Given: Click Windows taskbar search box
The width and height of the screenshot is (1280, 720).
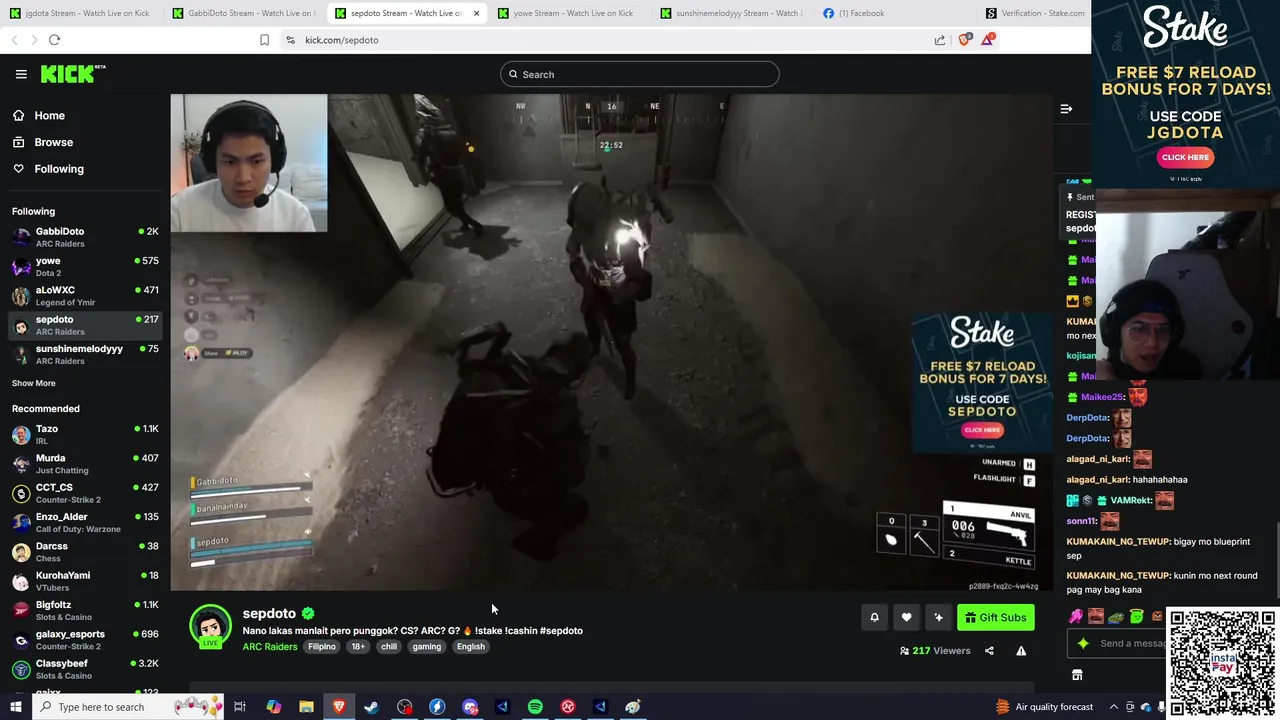Looking at the screenshot, I should point(130,707).
